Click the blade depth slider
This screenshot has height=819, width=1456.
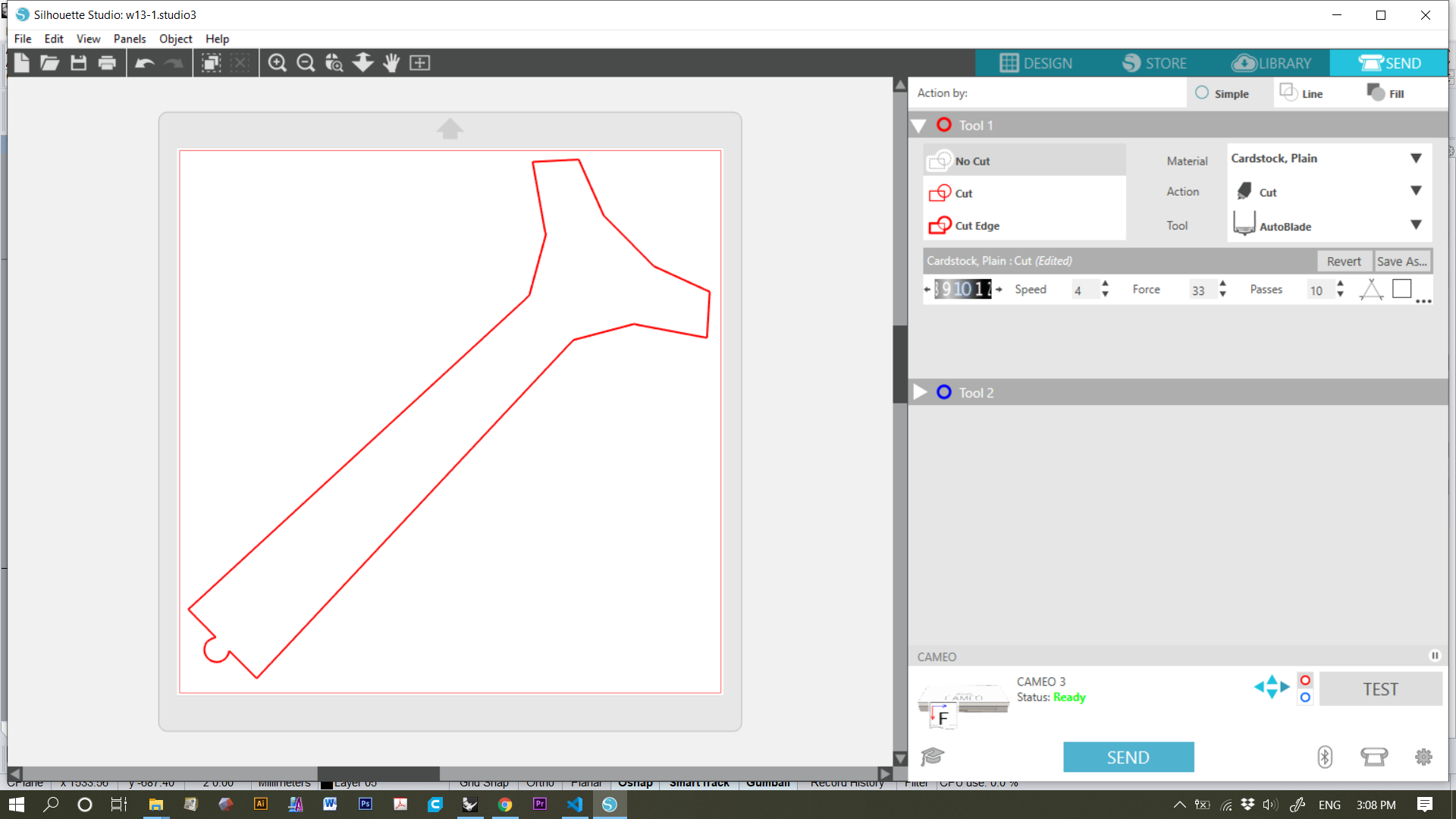click(962, 289)
